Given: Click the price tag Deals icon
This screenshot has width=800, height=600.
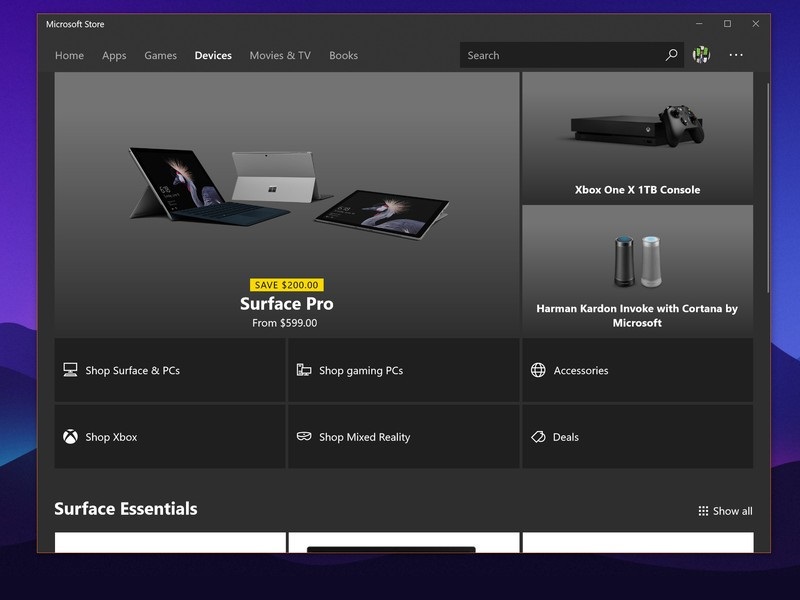Looking at the screenshot, I should point(538,437).
